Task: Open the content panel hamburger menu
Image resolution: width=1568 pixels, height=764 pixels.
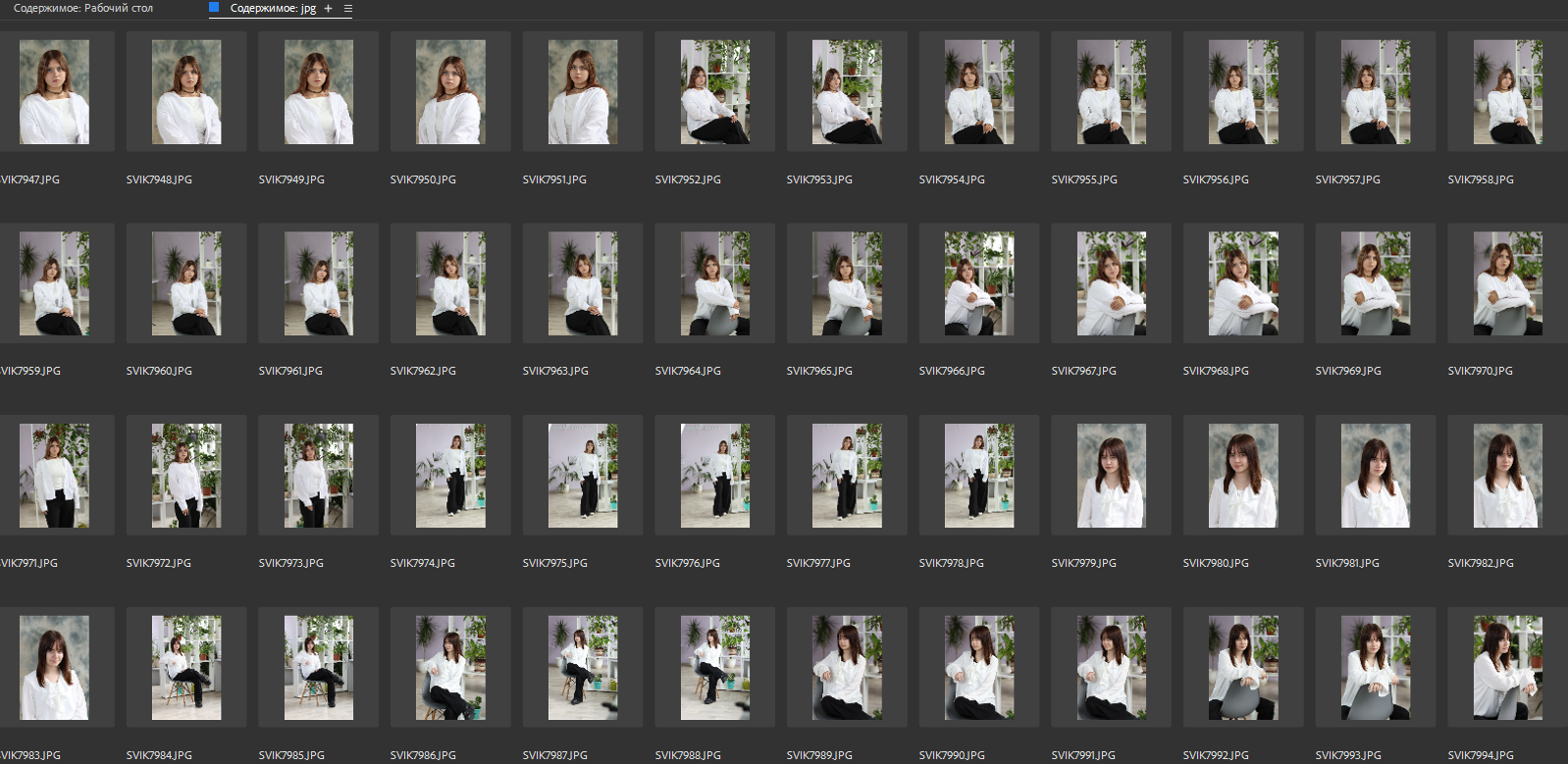Action: coord(347,8)
